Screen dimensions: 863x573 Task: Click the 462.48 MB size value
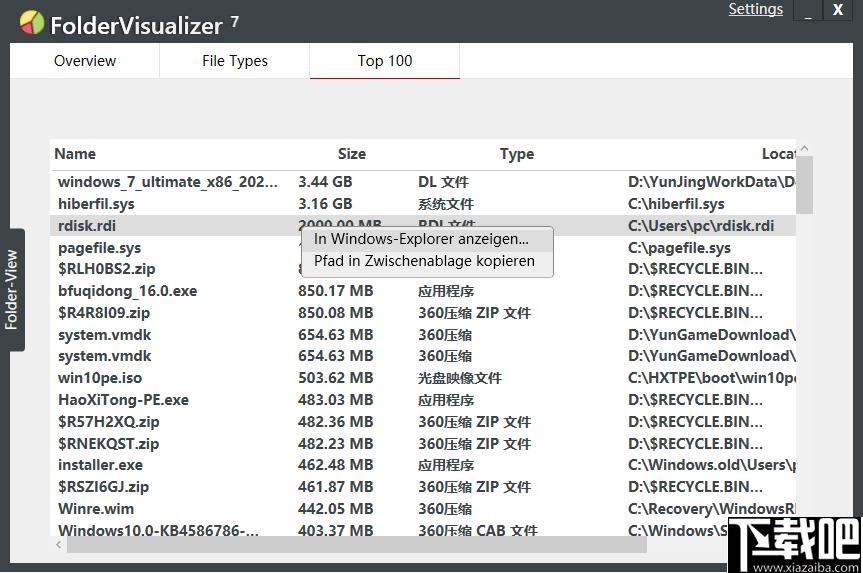(335, 465)
